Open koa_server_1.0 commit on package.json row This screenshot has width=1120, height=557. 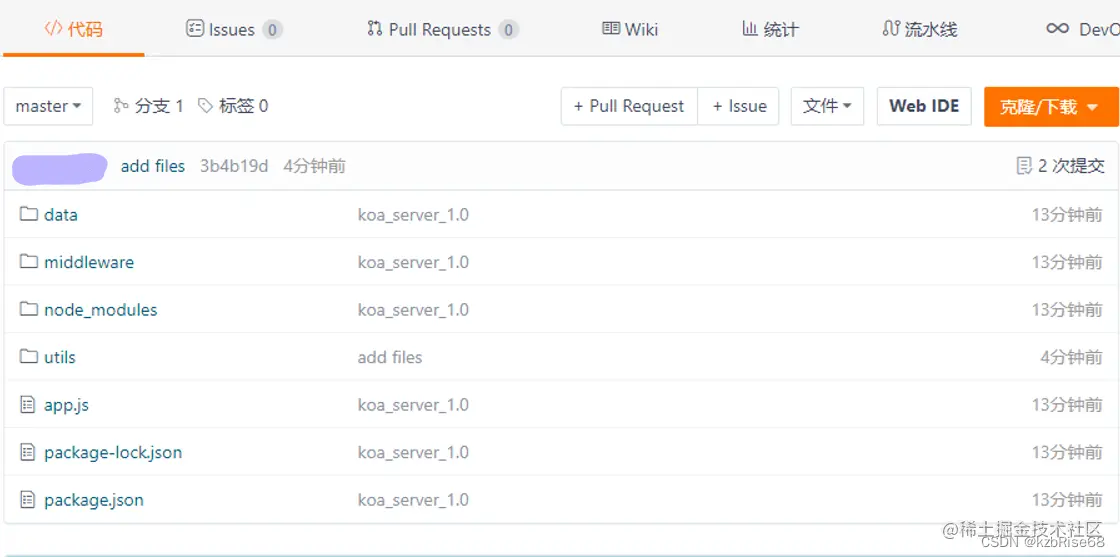tap(413, 500)
